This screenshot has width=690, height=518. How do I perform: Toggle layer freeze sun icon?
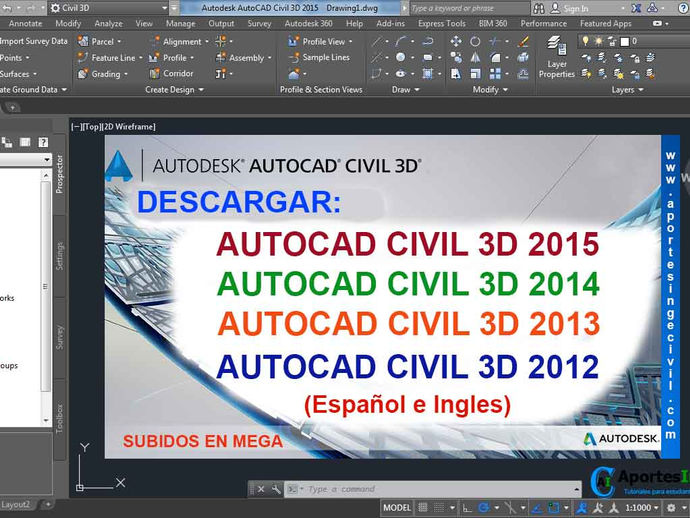point(598,41)
